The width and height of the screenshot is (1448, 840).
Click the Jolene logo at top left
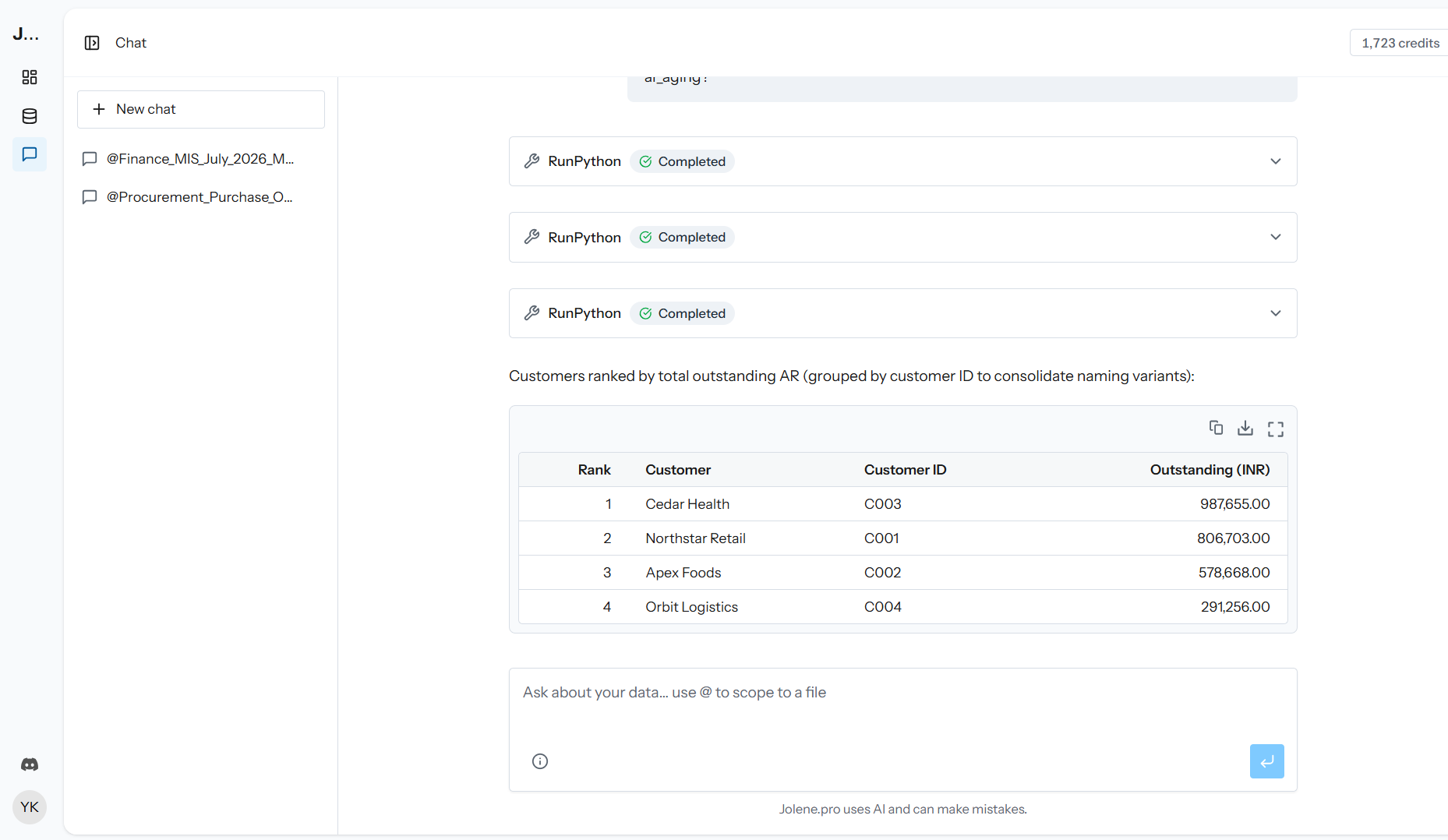point(26,34)
